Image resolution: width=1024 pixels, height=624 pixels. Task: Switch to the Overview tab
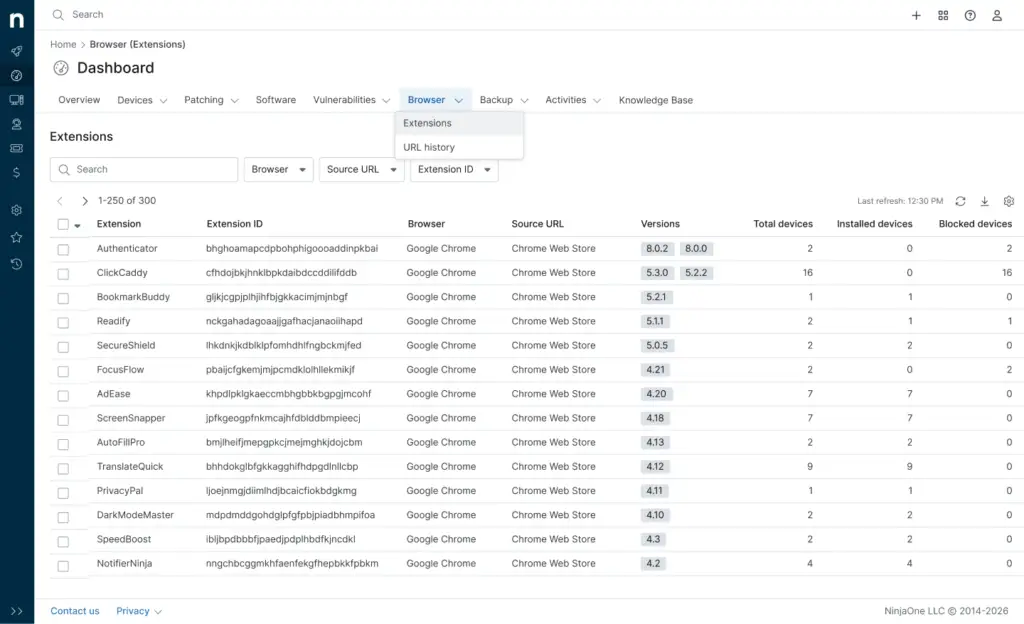tap(79, 100)
